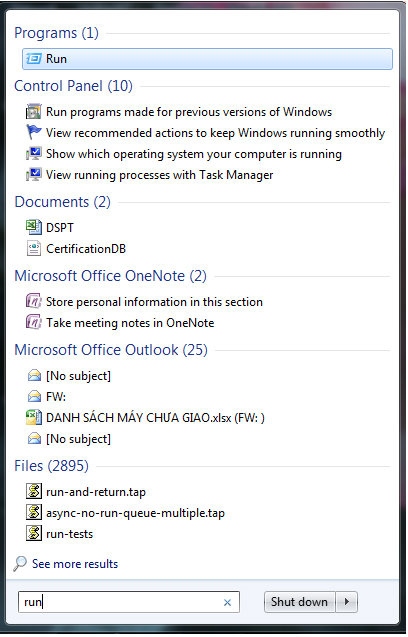Click the blue flag Action Center icon
This screenshot has height=637, width=408.
[34, 132]
